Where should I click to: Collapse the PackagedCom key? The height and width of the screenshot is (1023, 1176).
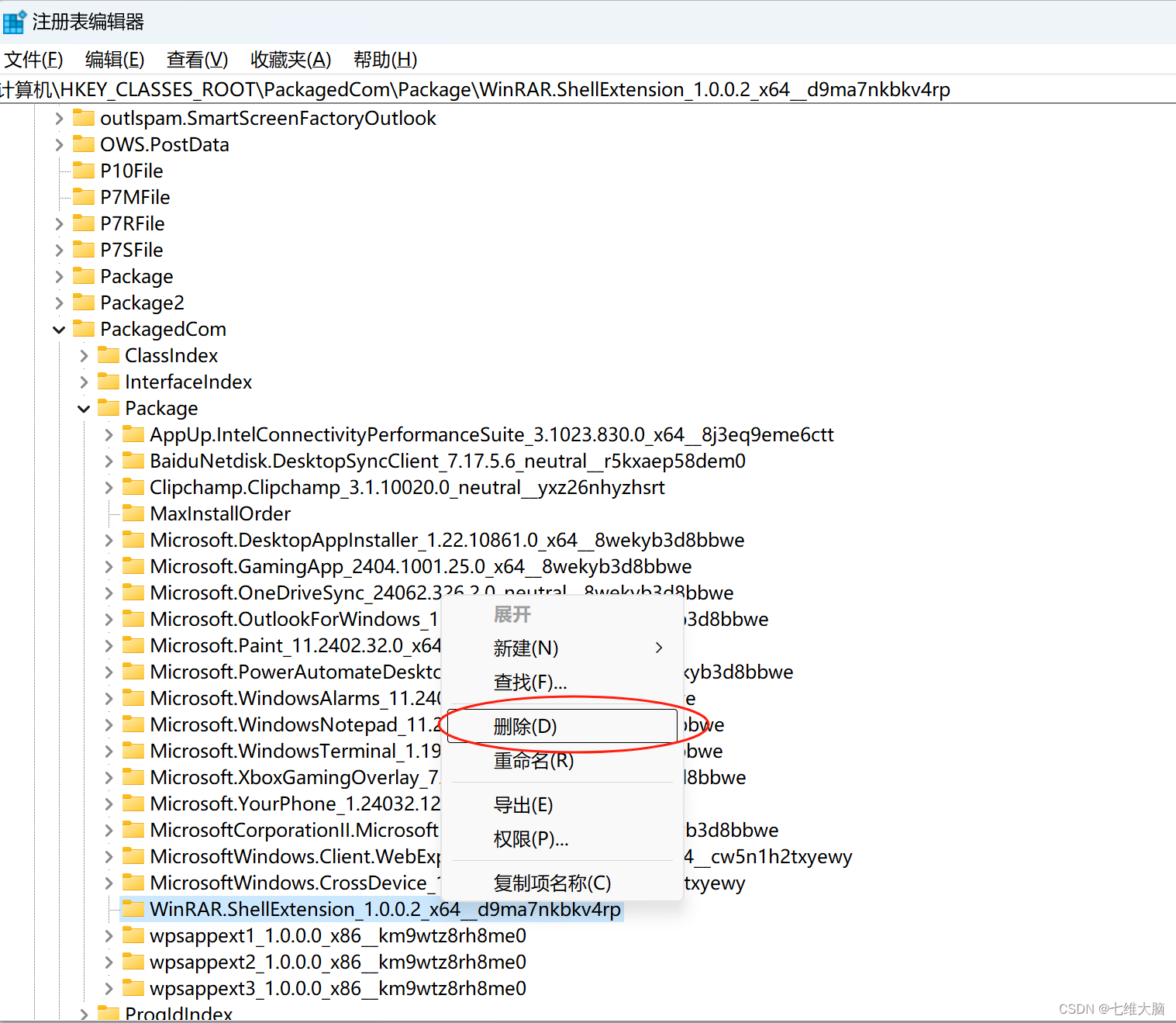click(x=59, y=330)
